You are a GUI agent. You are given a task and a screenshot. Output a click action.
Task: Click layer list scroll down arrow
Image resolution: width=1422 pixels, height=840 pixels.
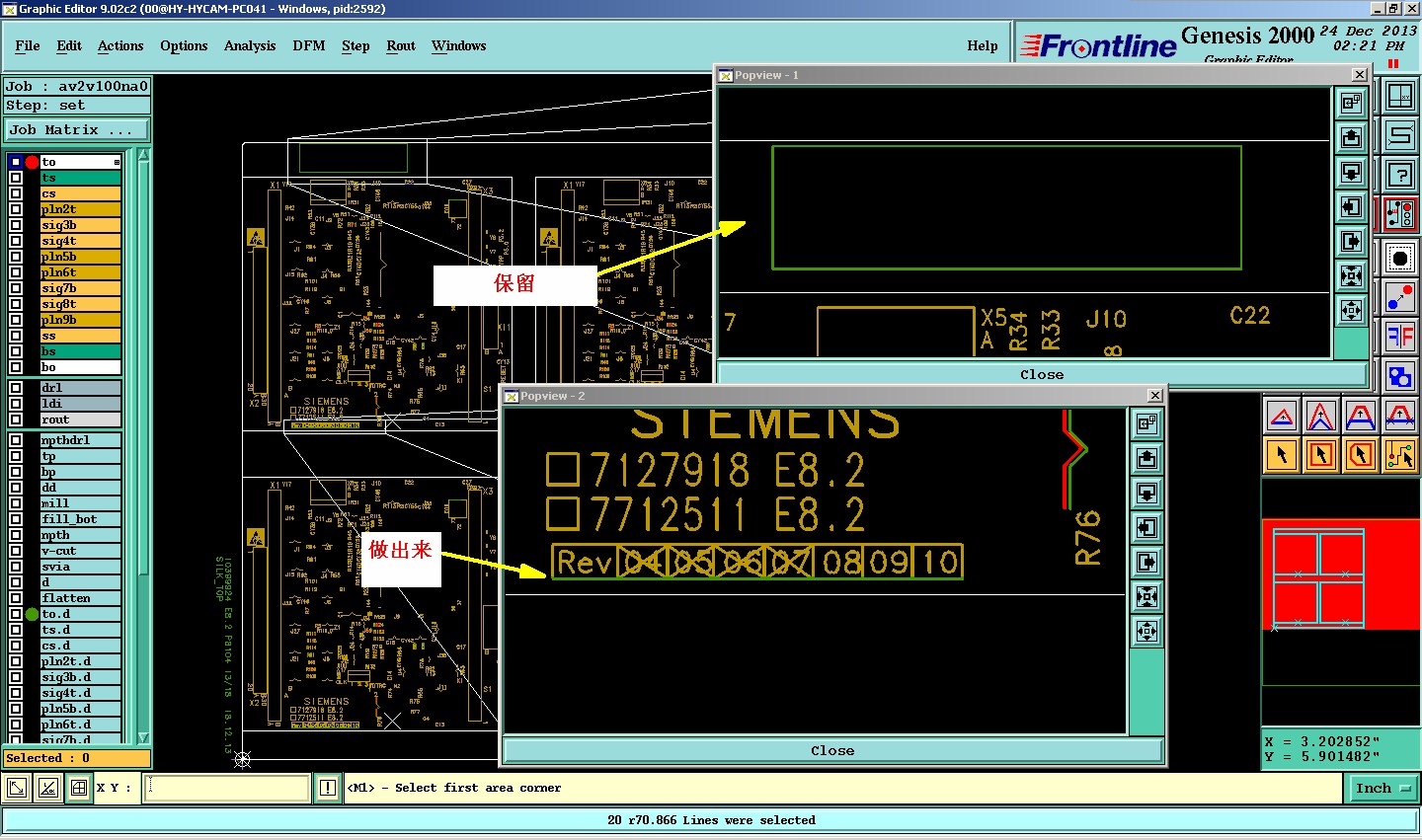pos(144,737)
